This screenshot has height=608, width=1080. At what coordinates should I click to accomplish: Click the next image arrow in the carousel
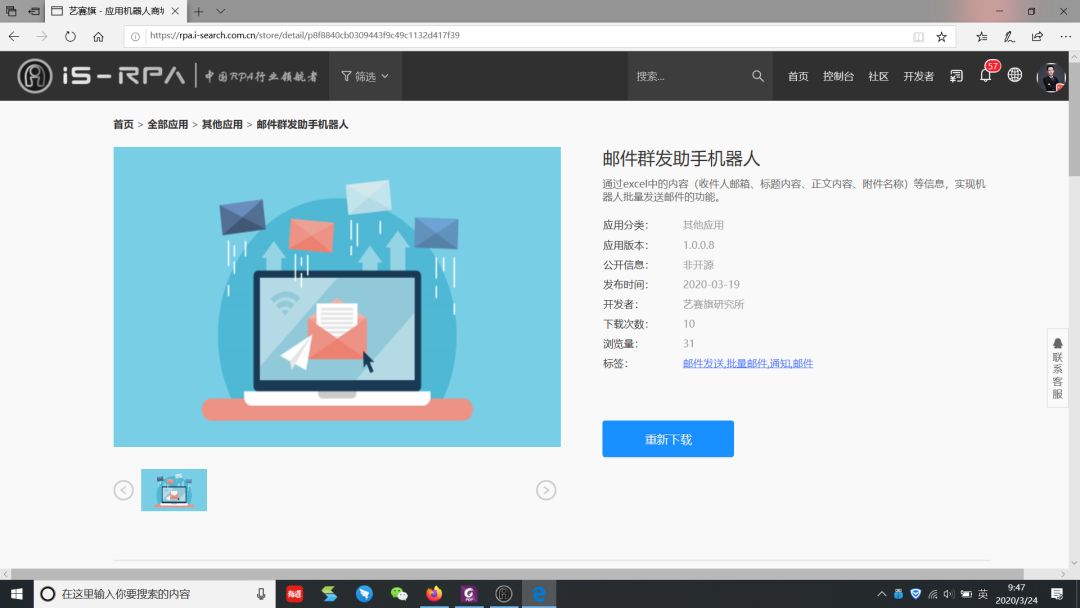[546, 490]
